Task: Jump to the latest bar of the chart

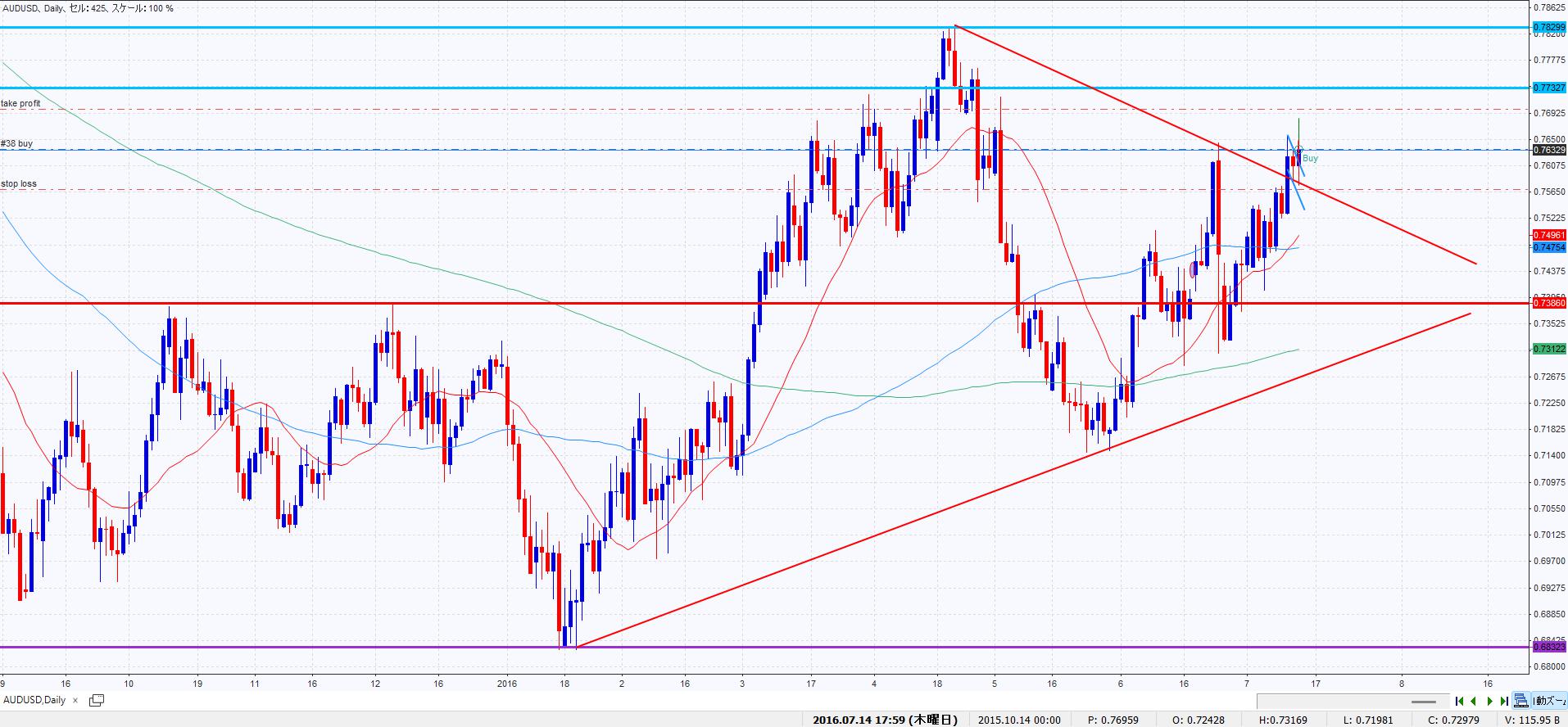Action: tap(1504, 701)
